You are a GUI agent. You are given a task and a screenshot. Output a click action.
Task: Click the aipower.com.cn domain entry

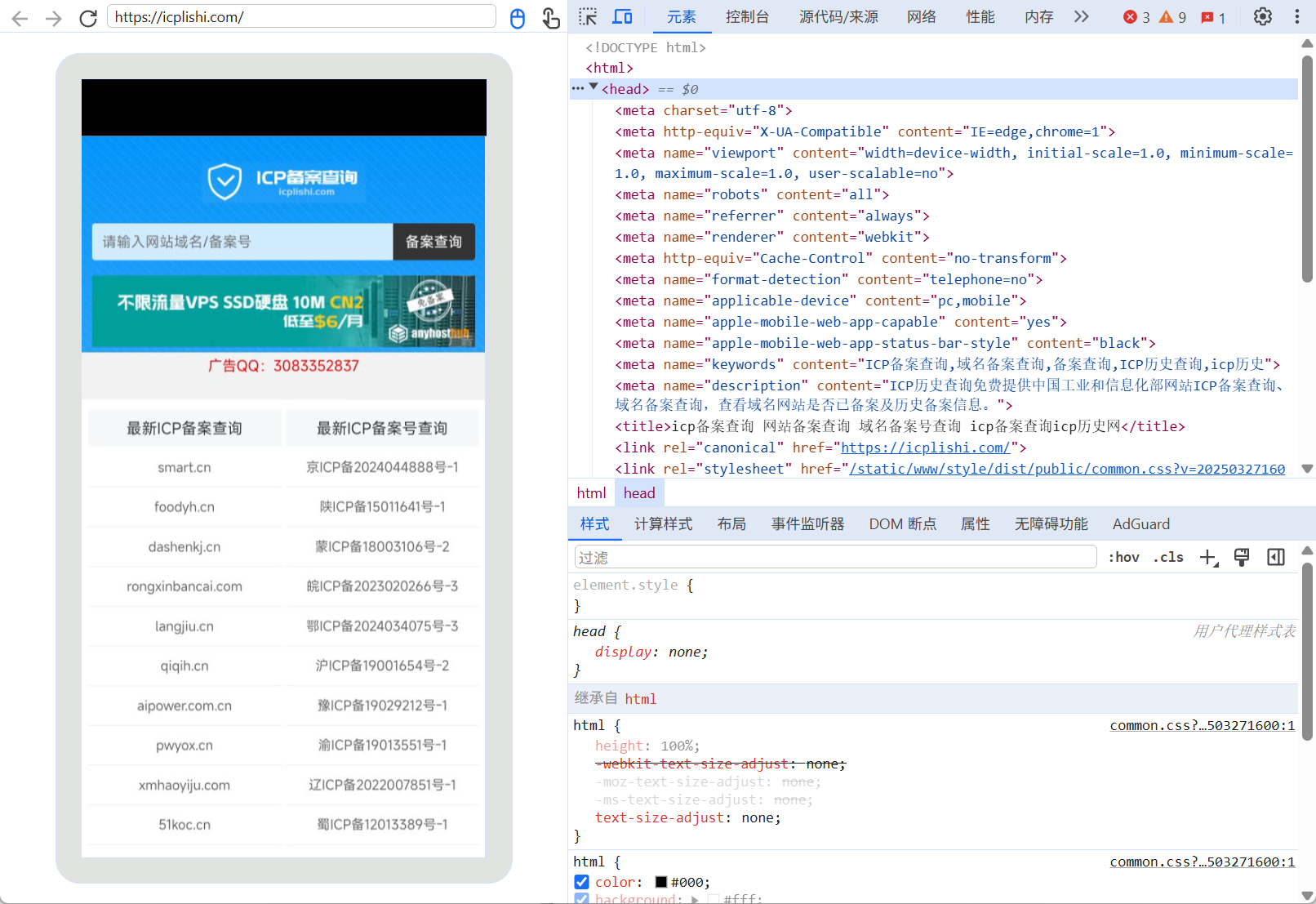pyautogui.click(x=185, y=706)
